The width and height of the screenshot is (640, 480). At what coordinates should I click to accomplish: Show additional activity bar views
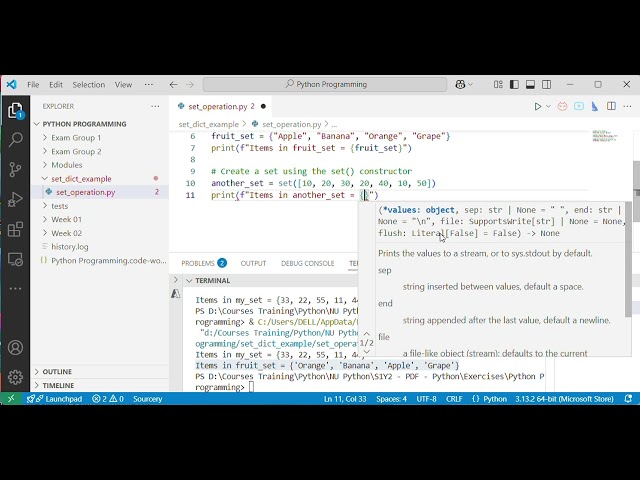click(x=15, y=289)
